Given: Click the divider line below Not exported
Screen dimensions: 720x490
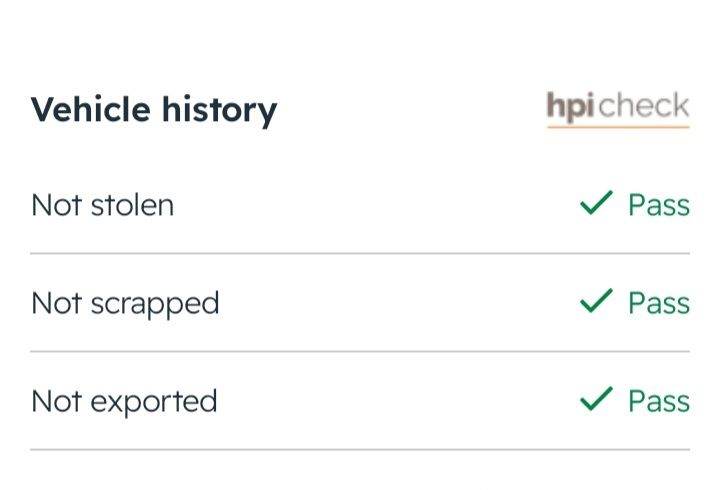Looking at the screenshot, I should click(x=360, y=449).
